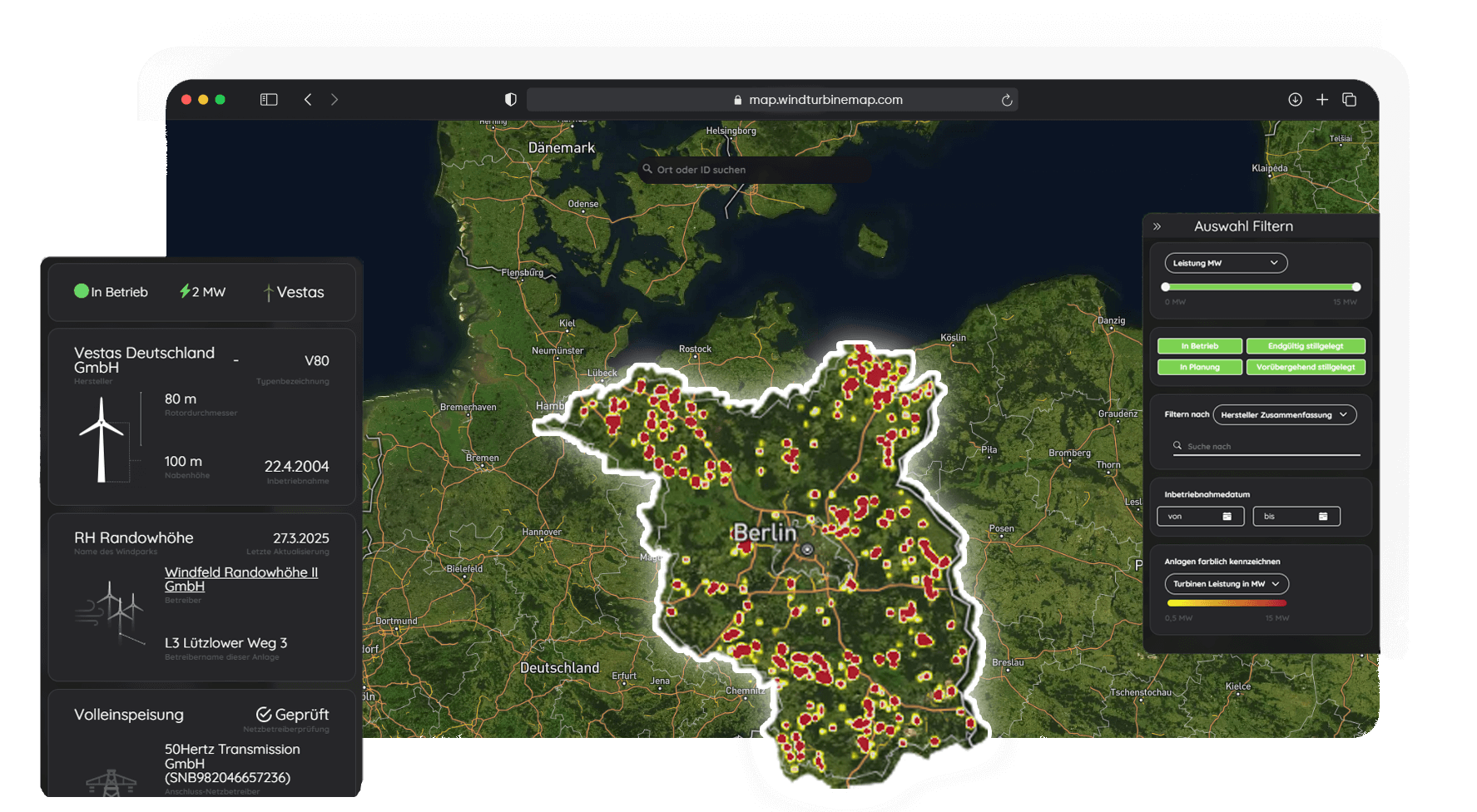Screen dimensions: 1477x812
Task: Click the Dänemark label on the map
Action: pyautogui.click(x=562, y=148)
